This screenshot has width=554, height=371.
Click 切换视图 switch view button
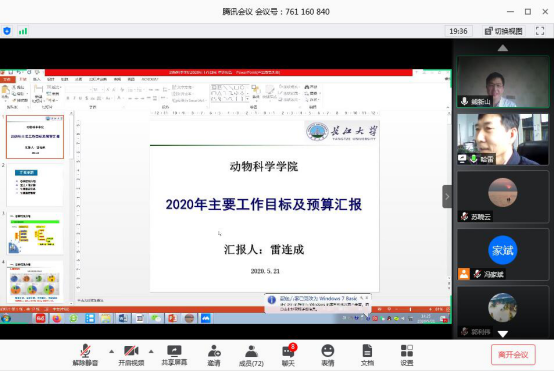(504, 31)
